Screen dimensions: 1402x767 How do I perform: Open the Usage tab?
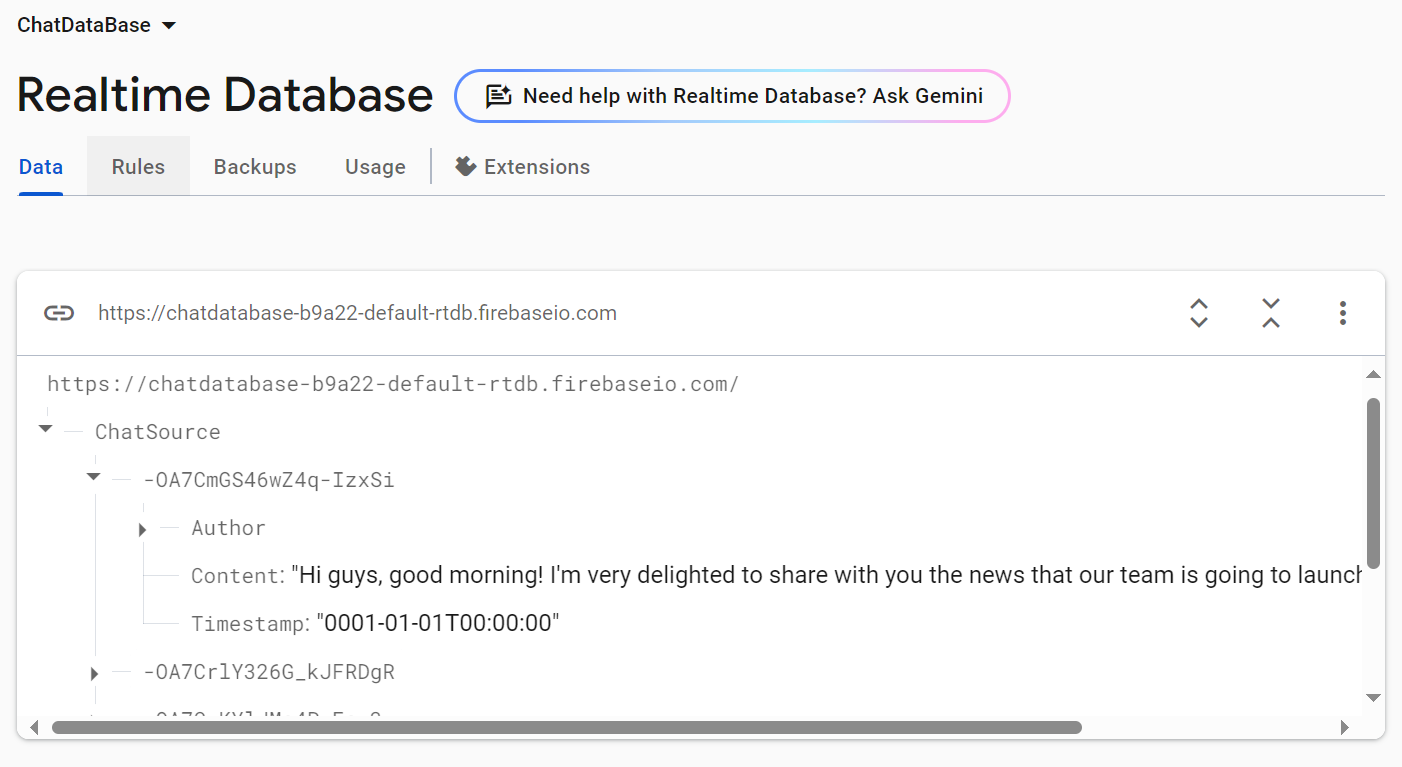tap(375, 167)
